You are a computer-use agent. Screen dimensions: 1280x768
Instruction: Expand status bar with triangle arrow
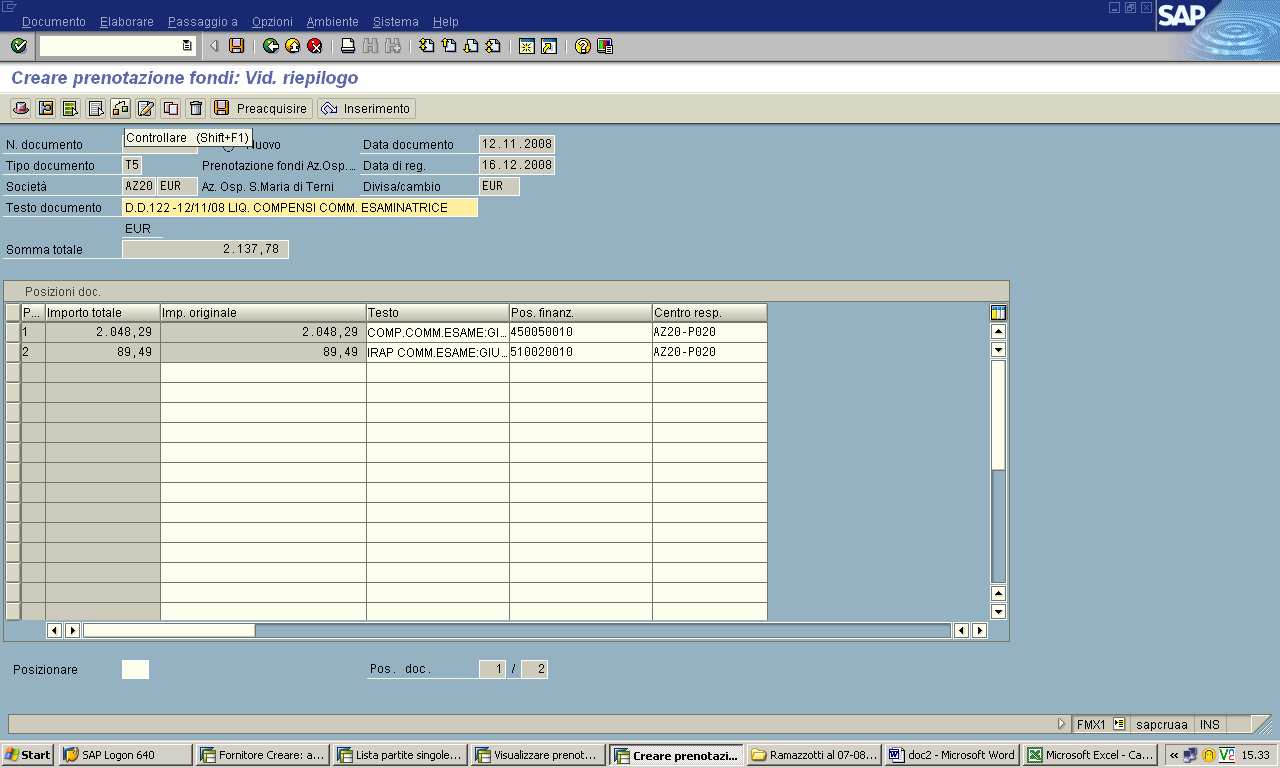1062,724
